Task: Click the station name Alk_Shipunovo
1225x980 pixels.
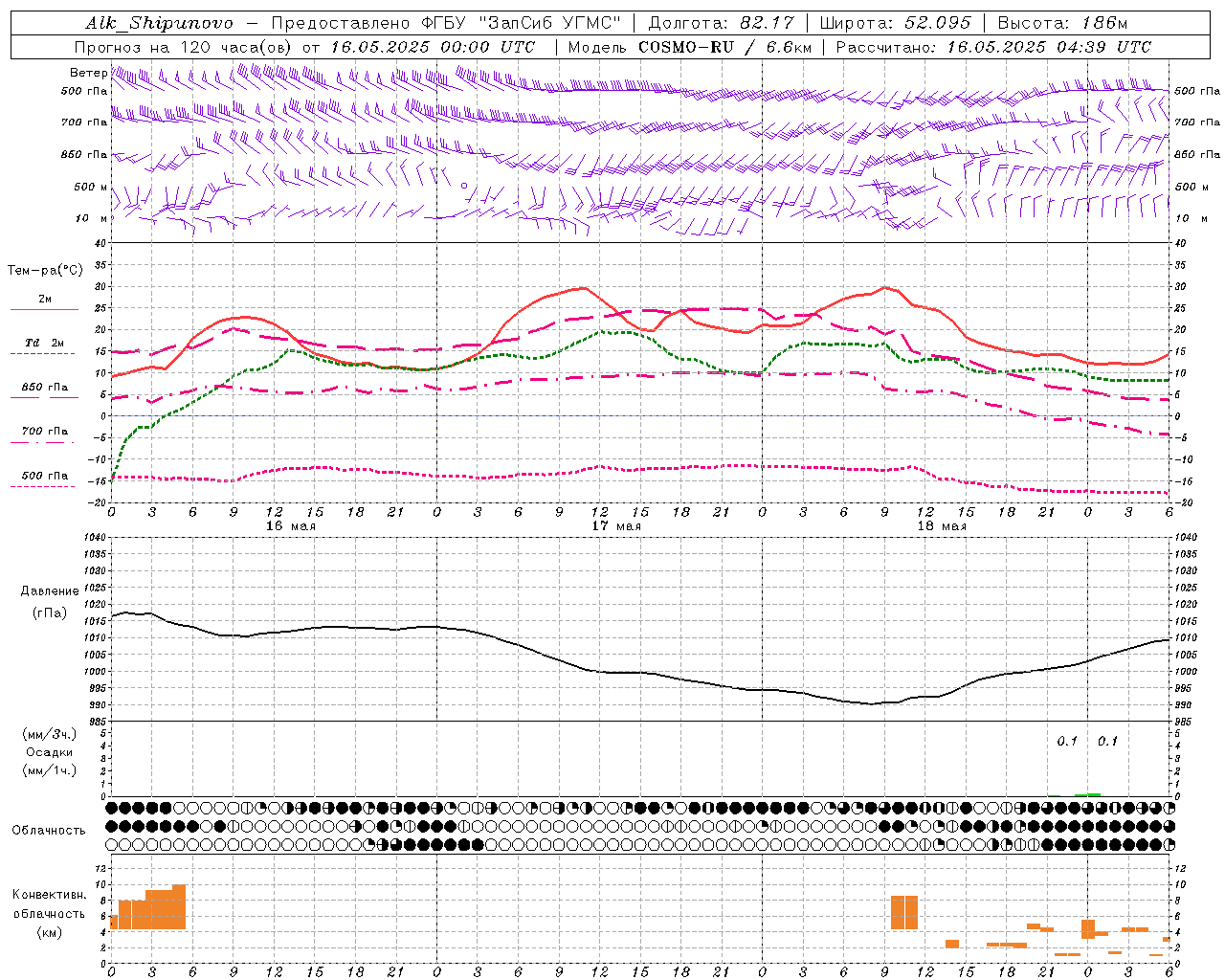Action: (x=159, y=23)
